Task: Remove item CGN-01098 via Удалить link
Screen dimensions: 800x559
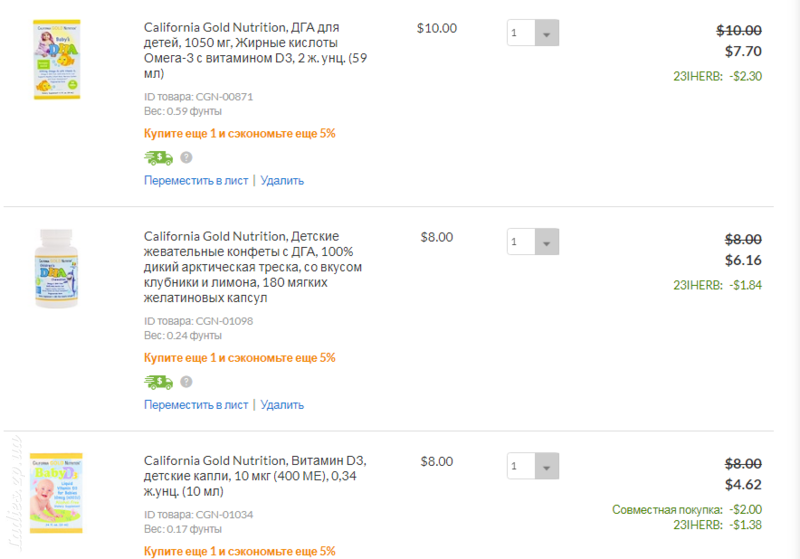Action: coord(282,405)
